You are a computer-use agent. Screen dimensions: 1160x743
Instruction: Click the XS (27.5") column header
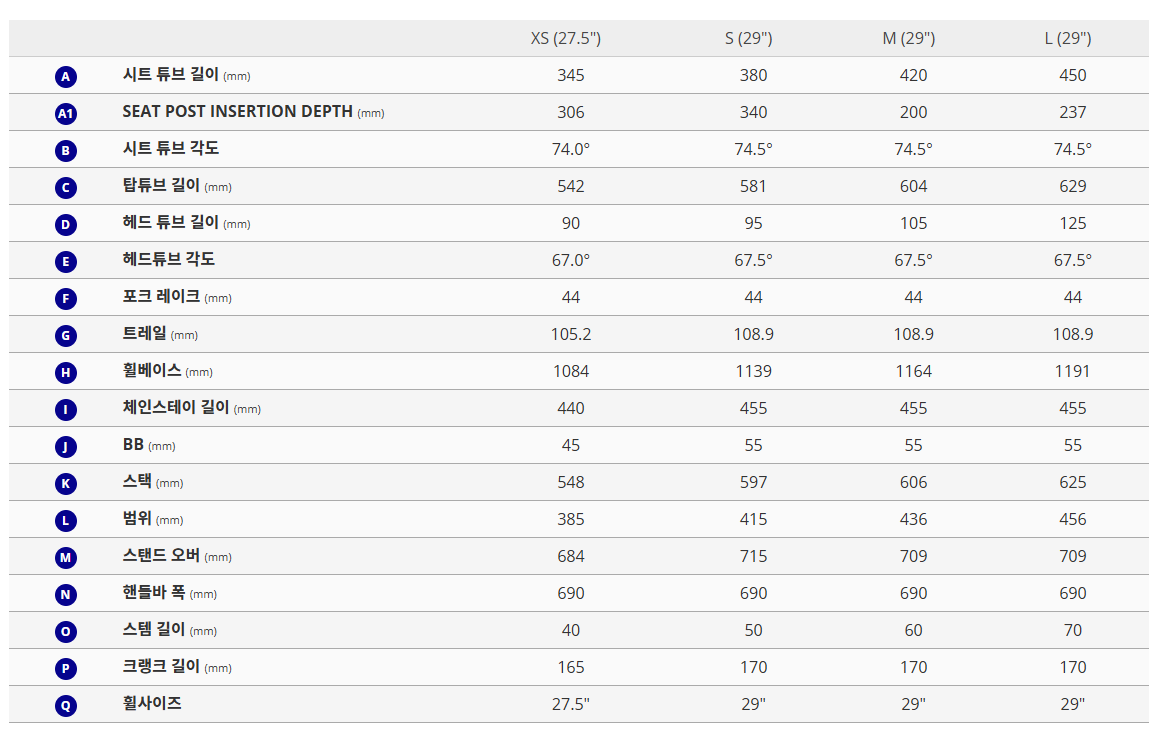[x=566, y=38]
